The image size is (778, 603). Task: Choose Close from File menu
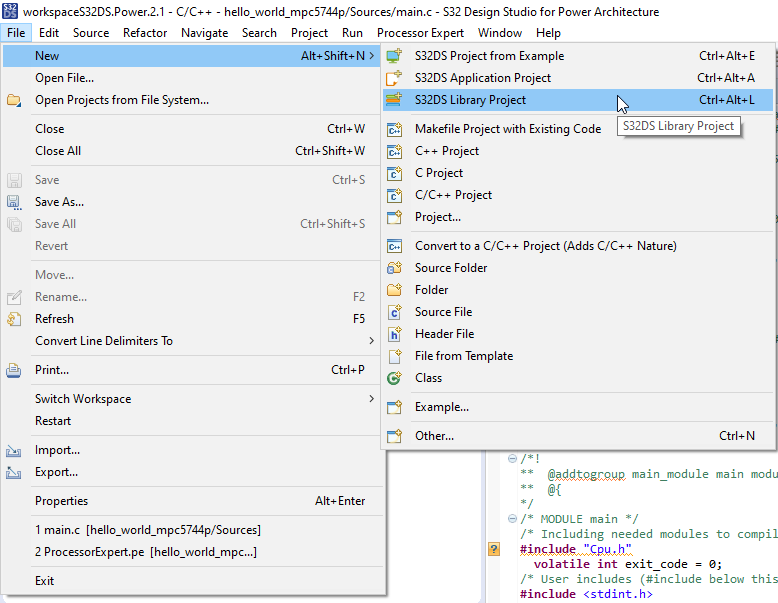pyautogui.click(x=193, y=129)
